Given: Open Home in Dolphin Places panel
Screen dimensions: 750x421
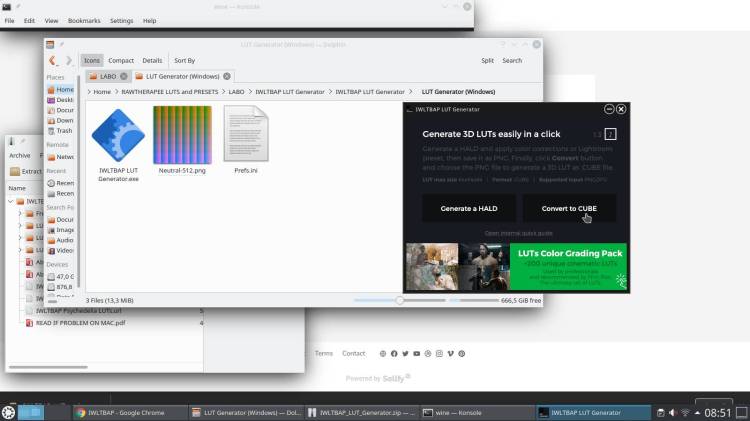Looking at the screenshot, I should 61,89.
